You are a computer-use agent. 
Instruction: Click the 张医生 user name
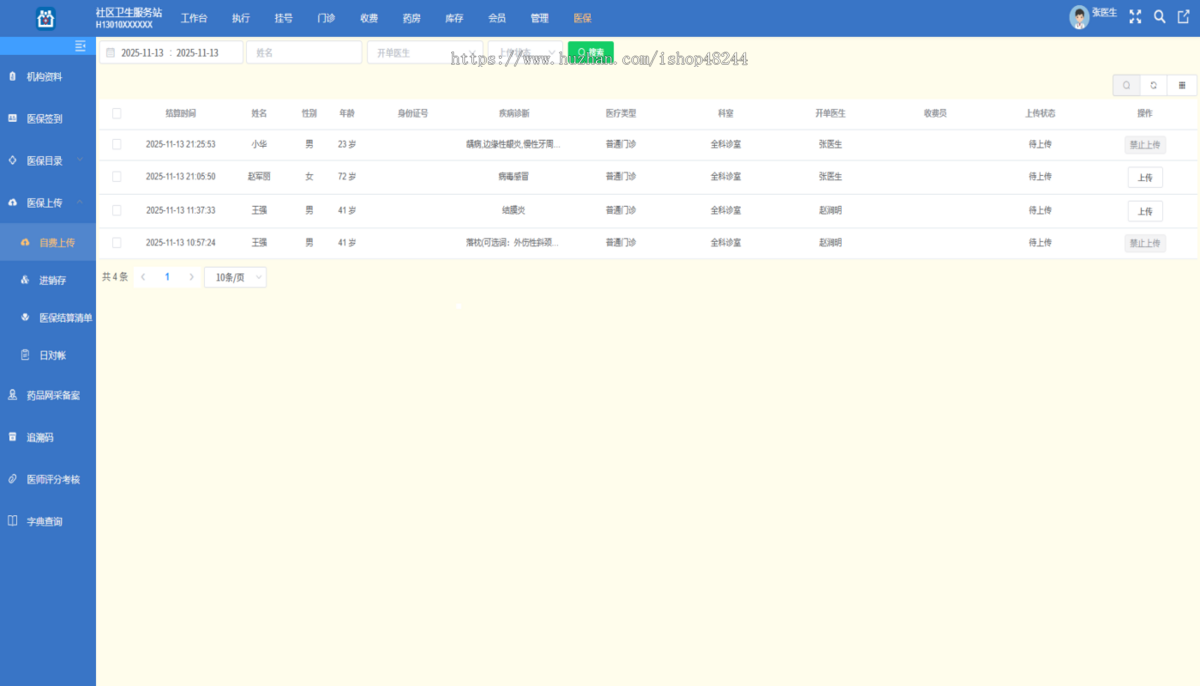tap(1105, 12)
